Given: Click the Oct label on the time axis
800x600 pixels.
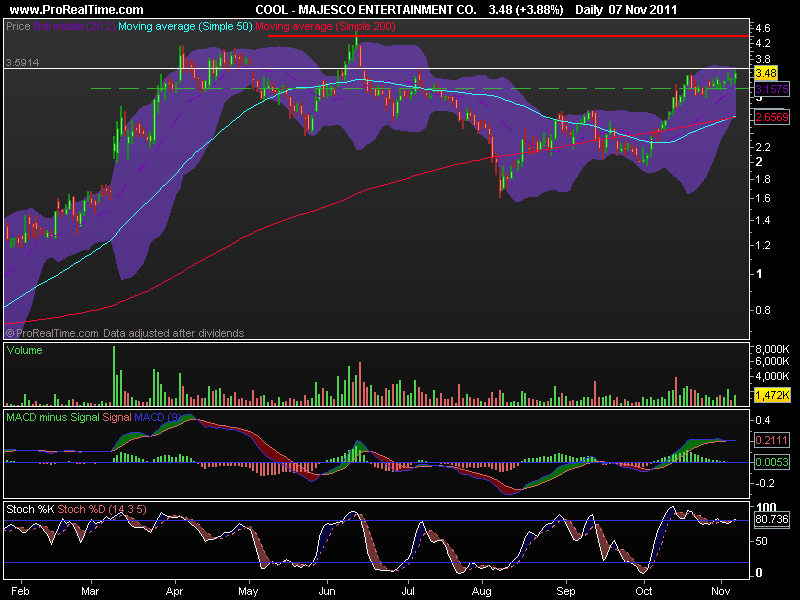Looking at the screenshot, I should click(x=644, y=591).
